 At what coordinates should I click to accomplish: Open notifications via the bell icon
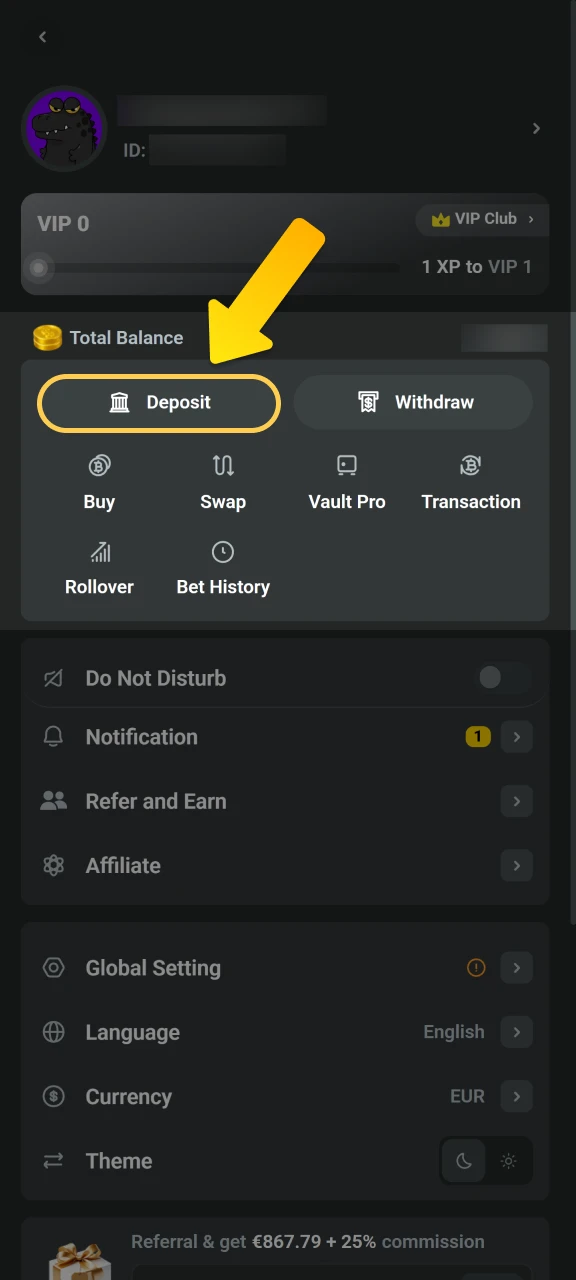(x=53, y=737)
